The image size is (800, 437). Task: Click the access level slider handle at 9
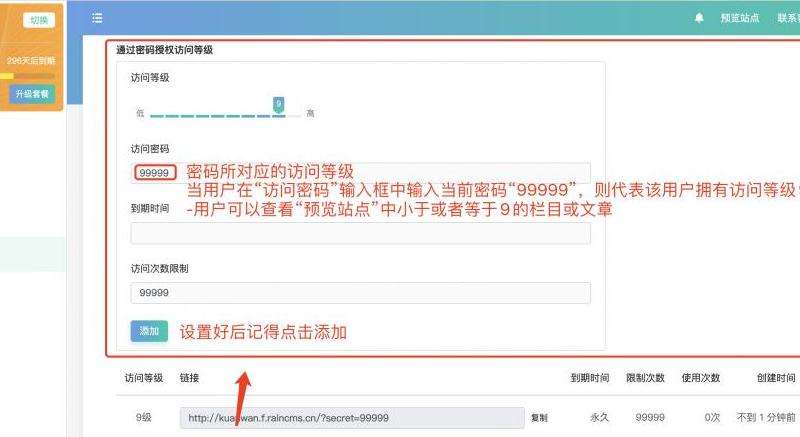(279, 105)
